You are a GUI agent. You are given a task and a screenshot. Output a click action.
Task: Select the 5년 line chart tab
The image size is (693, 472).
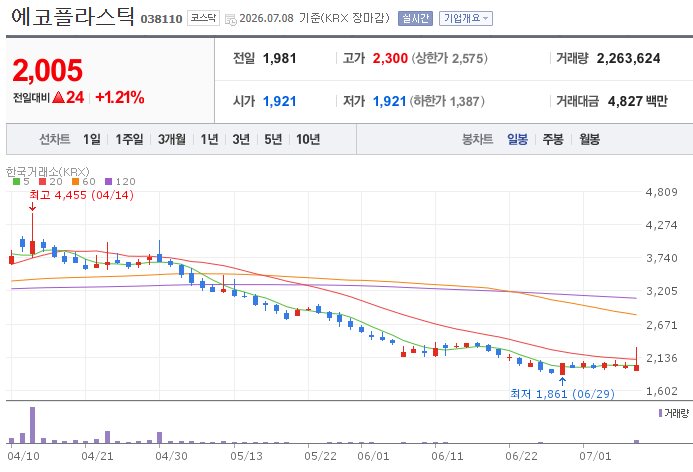tap(273, 140)
